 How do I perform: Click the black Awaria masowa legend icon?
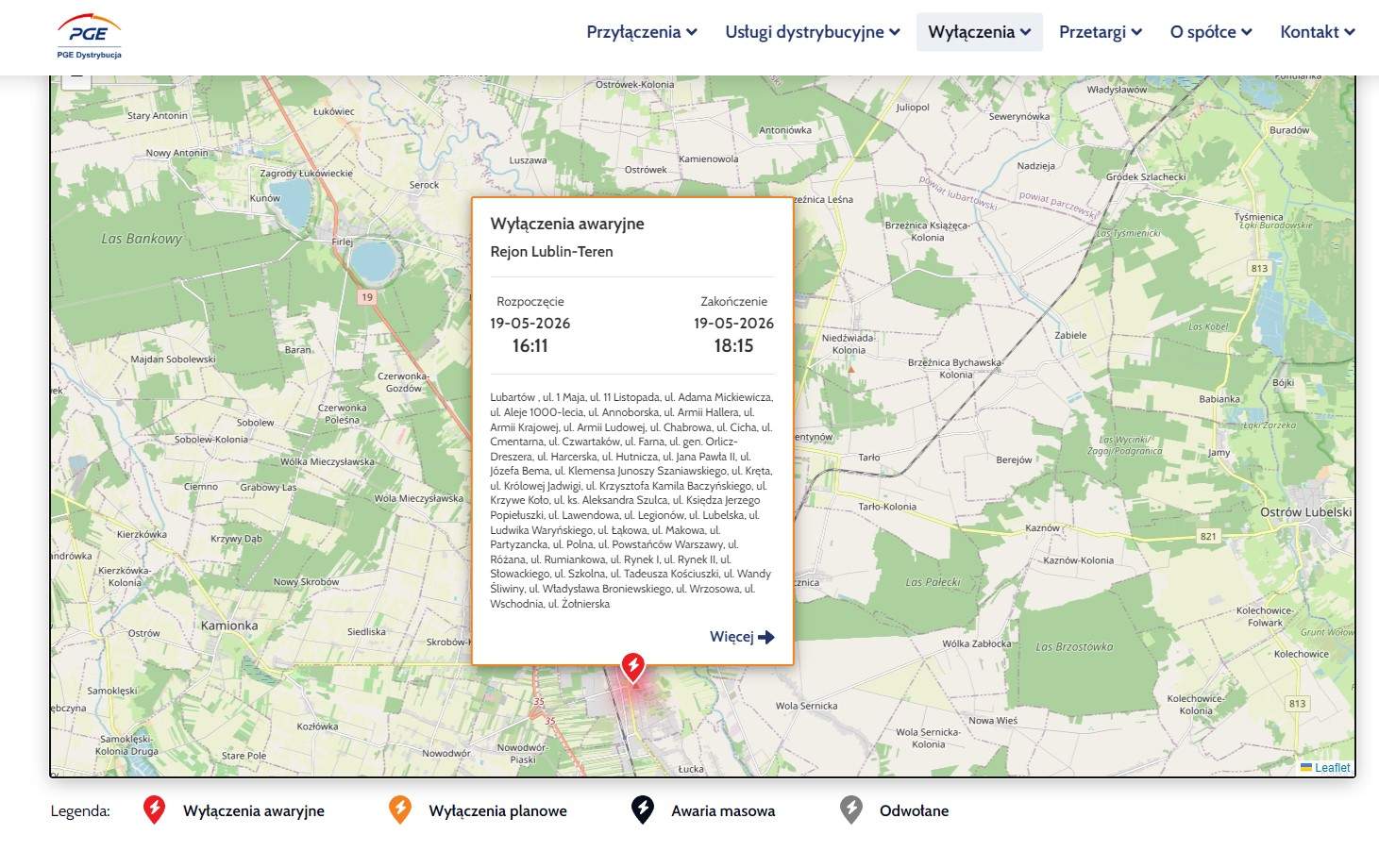tap(643, 810)
